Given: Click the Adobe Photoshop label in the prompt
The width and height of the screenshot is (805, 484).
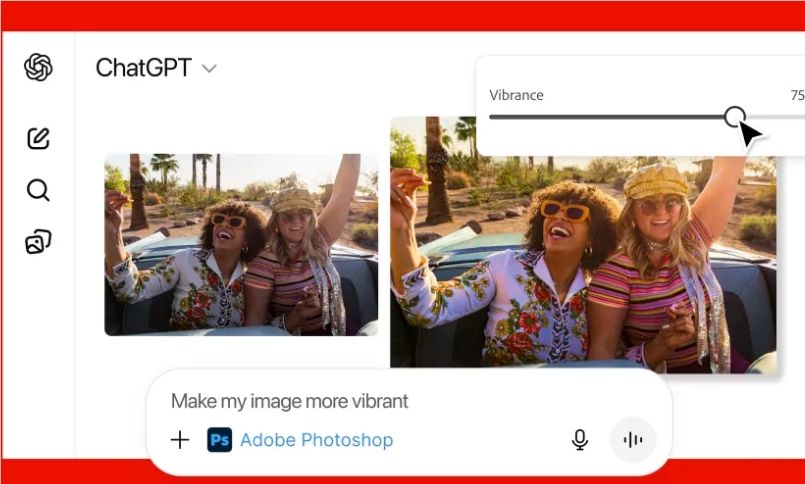Looking at the screenshot, I should click(x=316, y=440).
